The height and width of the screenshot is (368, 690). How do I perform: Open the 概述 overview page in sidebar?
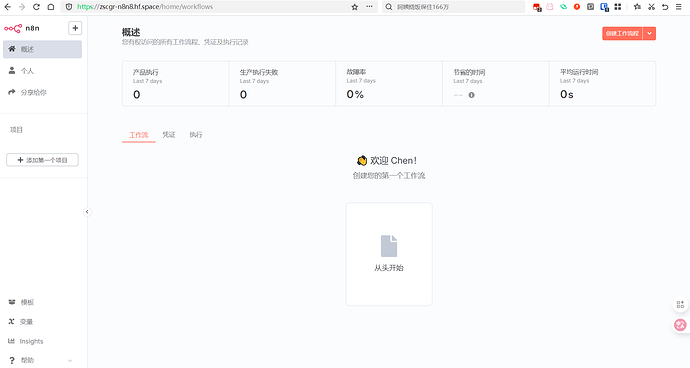[42, 49]
